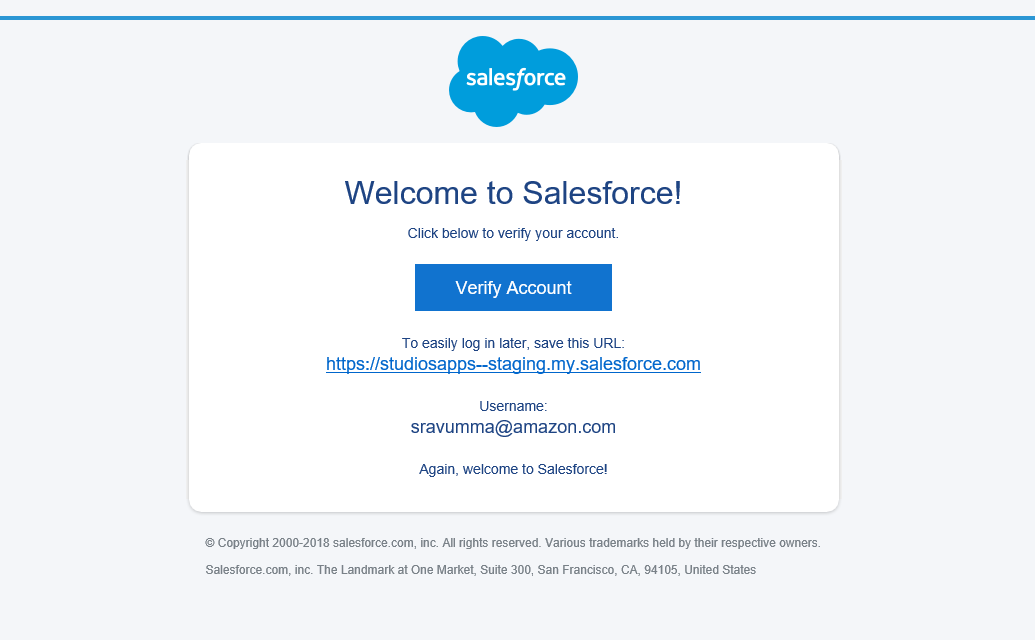
Task: Click "United States" at the address end
Action: [720, 569]
